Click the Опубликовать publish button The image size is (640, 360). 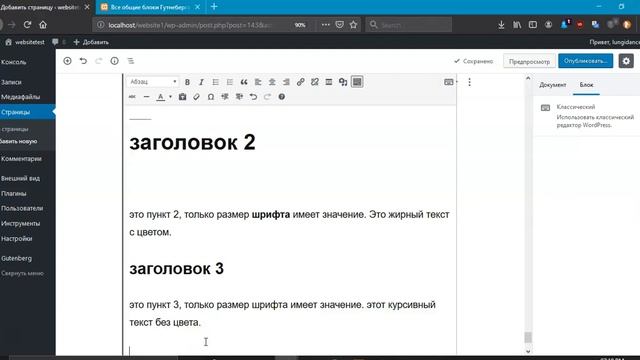(585, 61)
